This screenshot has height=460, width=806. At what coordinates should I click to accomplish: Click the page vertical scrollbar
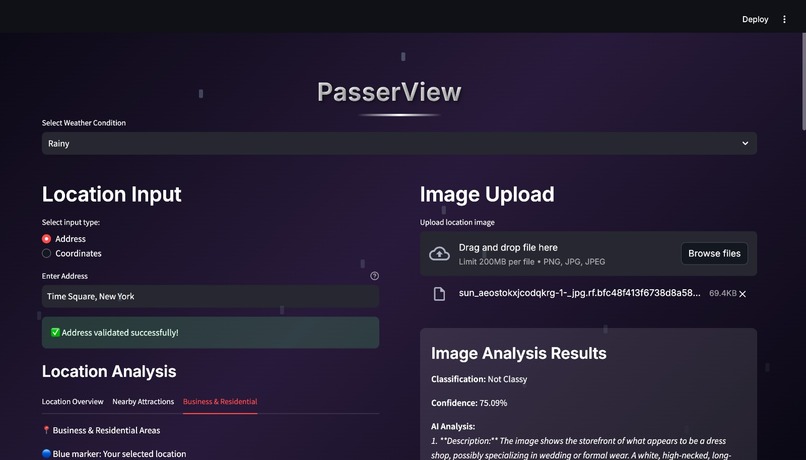(803, 81)
